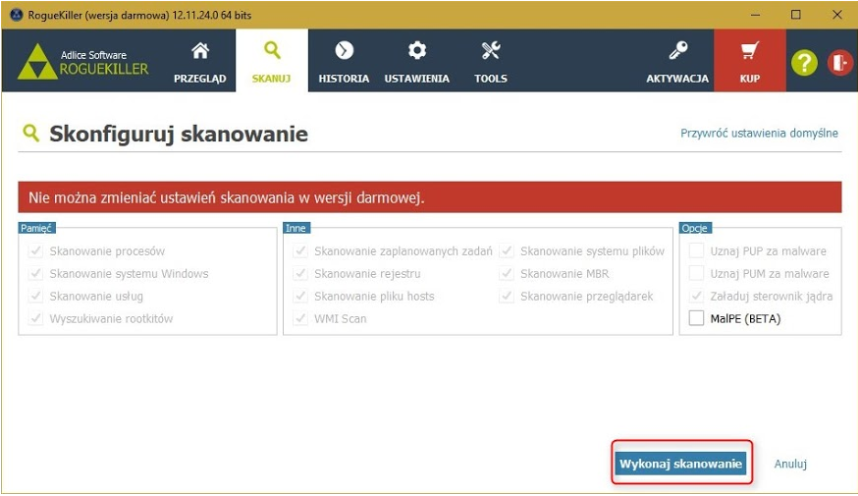Click the Kup shopping cart button
This screenshot has height=496, width=858.
click(750, 61)
